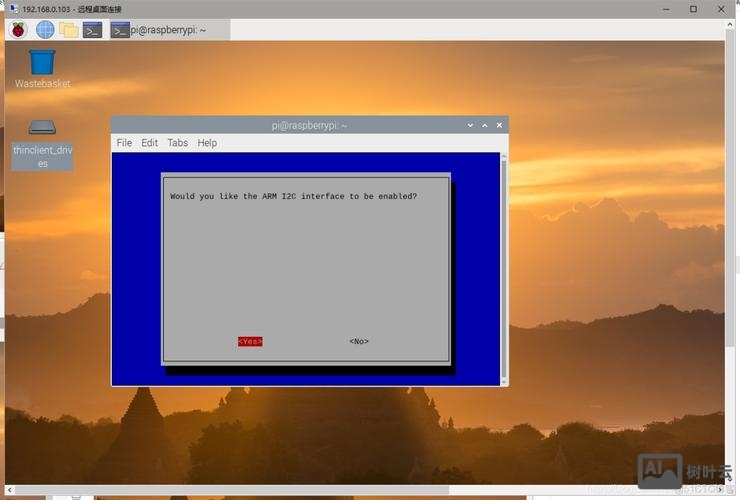Launch Terminal from the taskbar launcher
The width and height of the screenshot is (740, 500).
(x=92, y=29)
